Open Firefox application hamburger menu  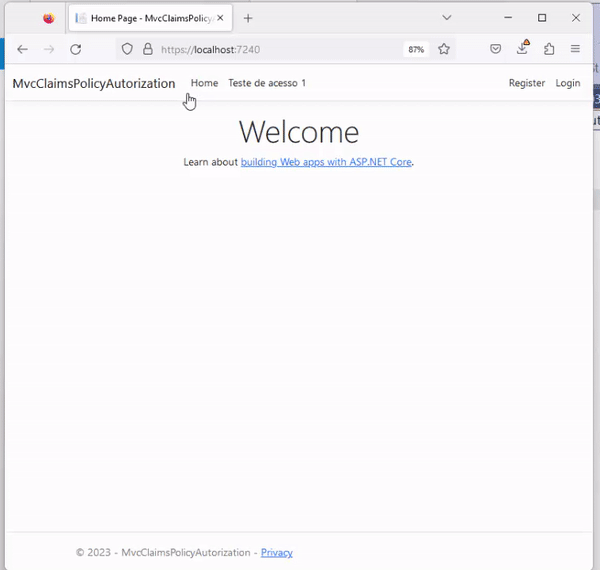click(575, 49)
